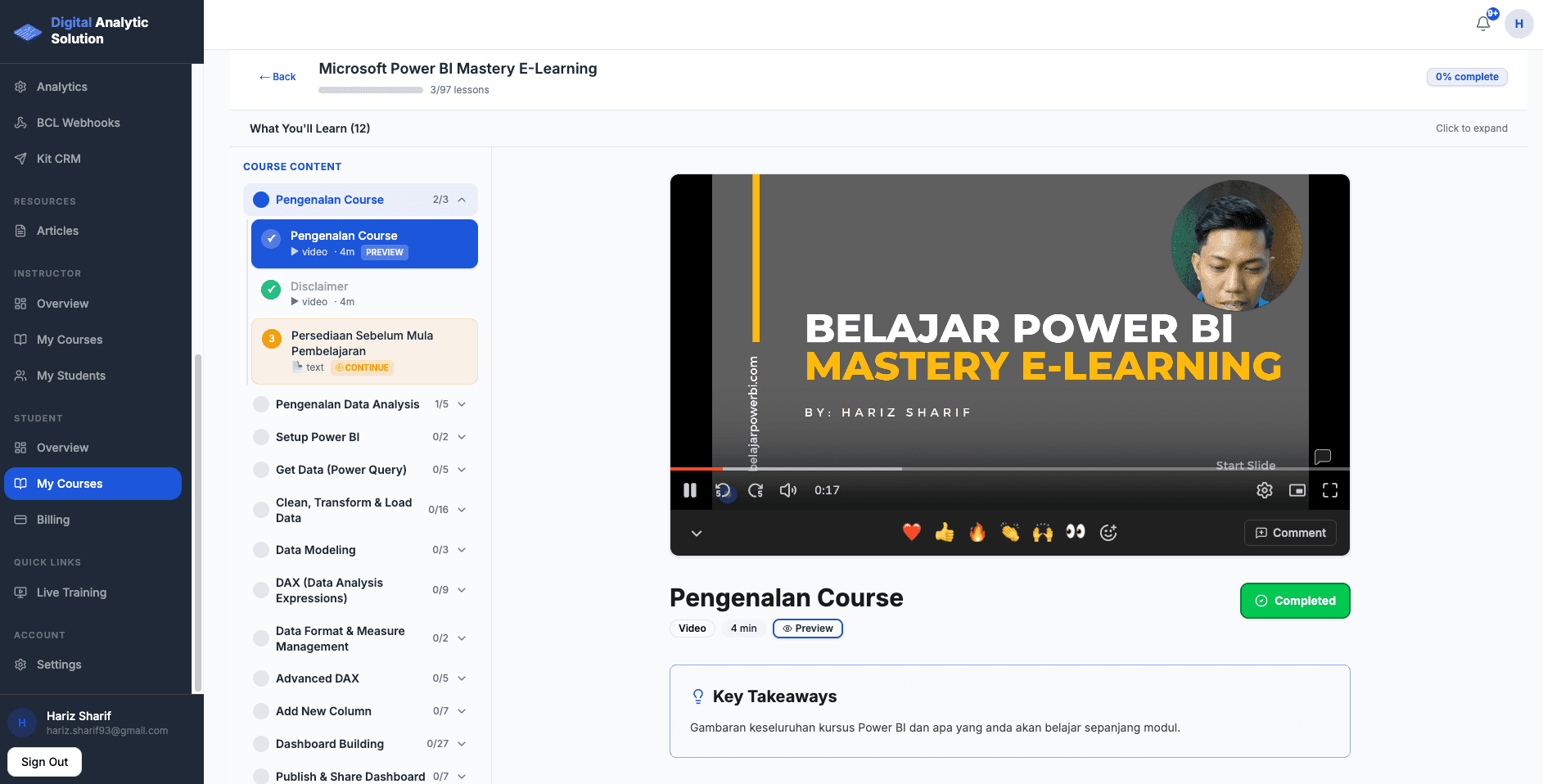Screen dimensions: 1543x784
Task: Open the notifications bell
Action: click(1483, 24)
